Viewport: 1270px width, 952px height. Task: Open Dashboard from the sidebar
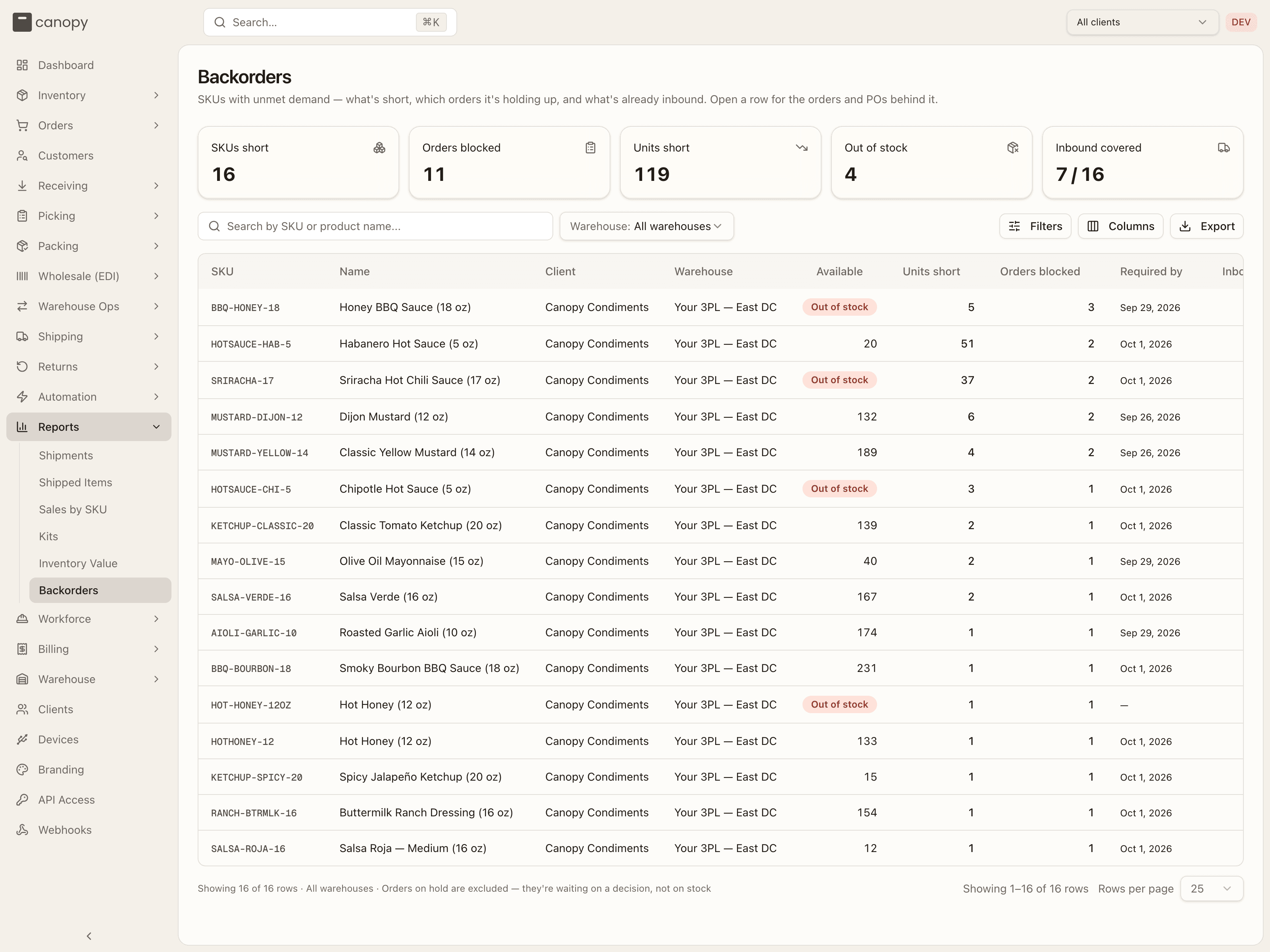click(x=89, y=65)
